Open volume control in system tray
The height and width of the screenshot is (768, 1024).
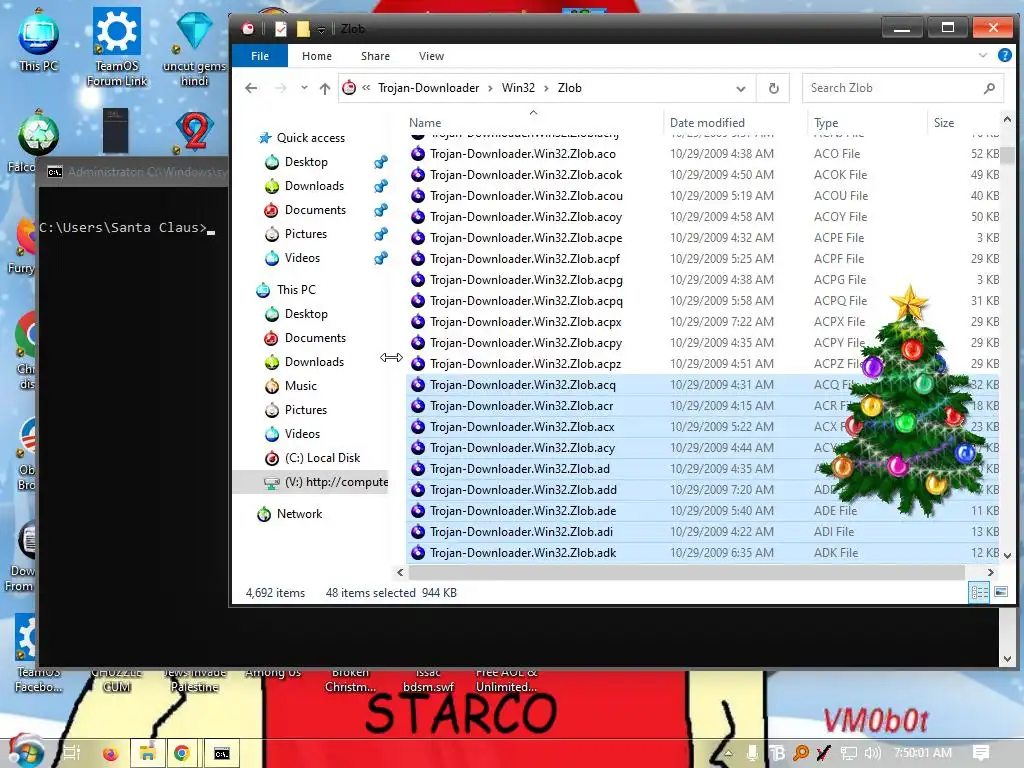(x=872, y=753)
